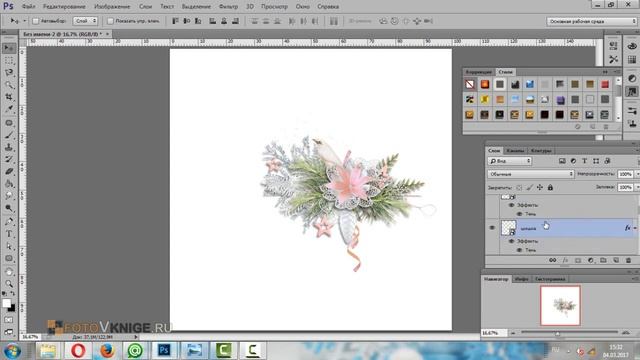This screenshot has height=360, width=640.
Task: Select the Hand tool
Action: pos(9,271)
